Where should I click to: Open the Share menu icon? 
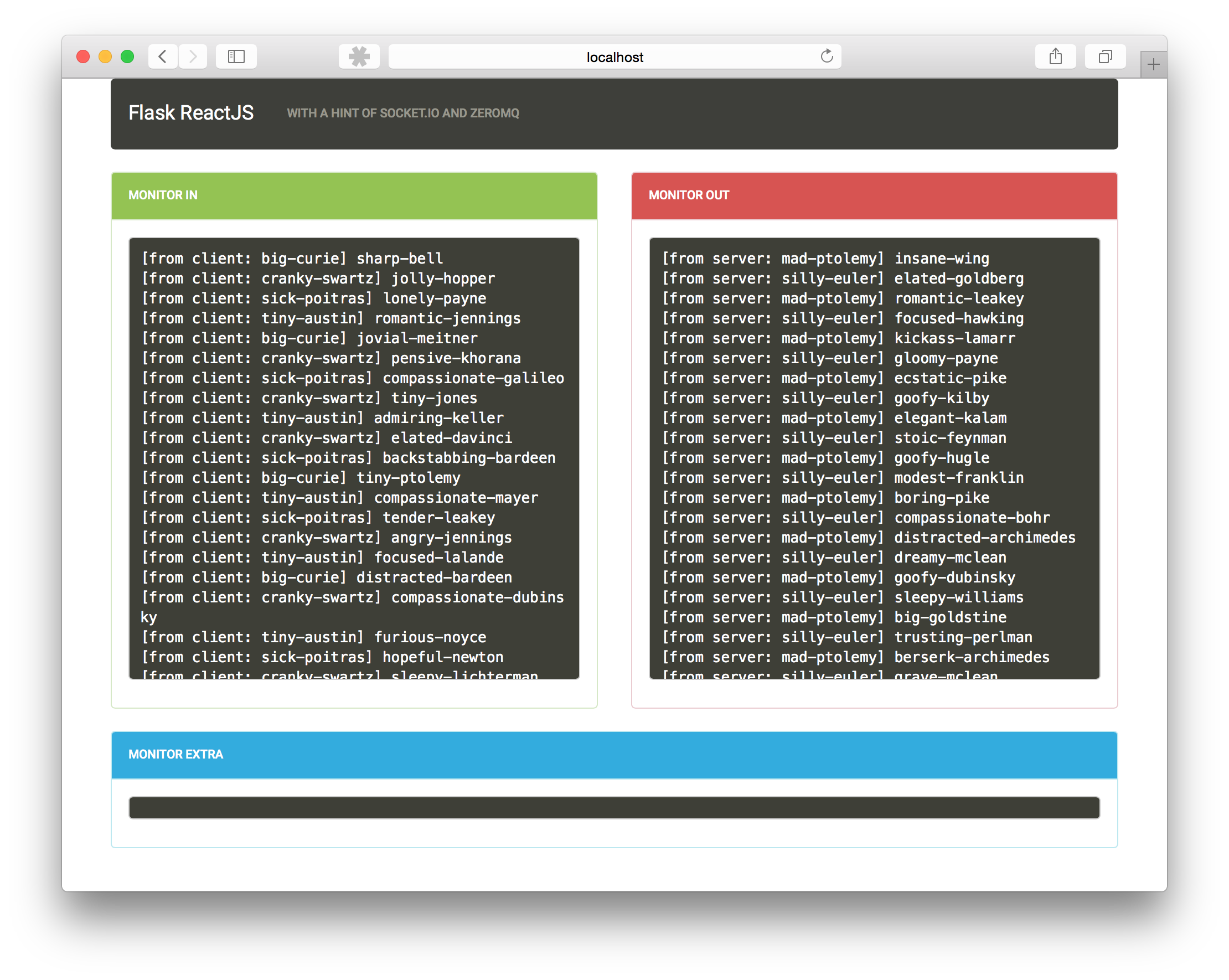tap(1055, 56)
